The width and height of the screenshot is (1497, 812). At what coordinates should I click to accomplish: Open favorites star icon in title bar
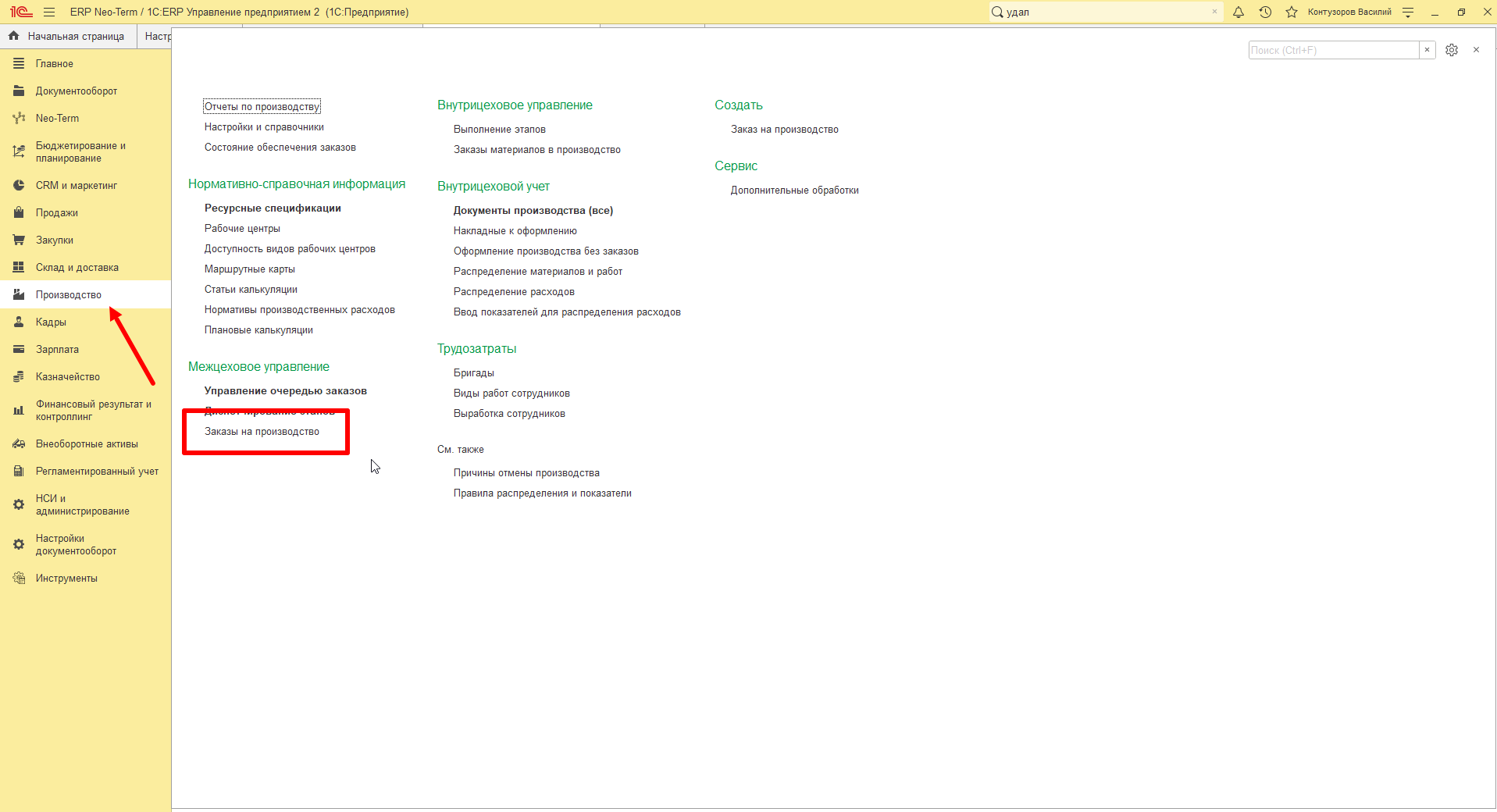1292,12
